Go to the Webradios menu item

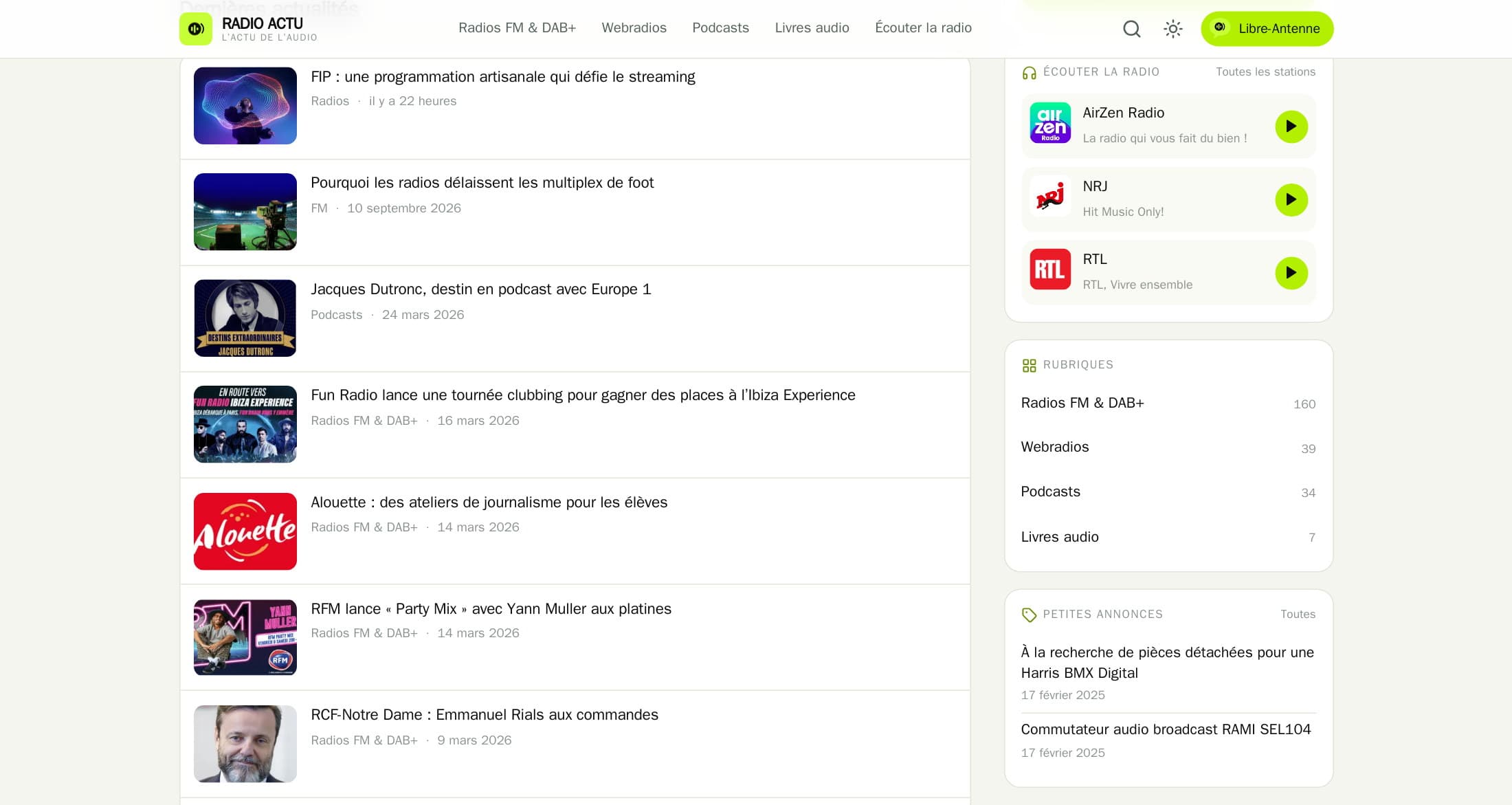click(x=634, y=28)
